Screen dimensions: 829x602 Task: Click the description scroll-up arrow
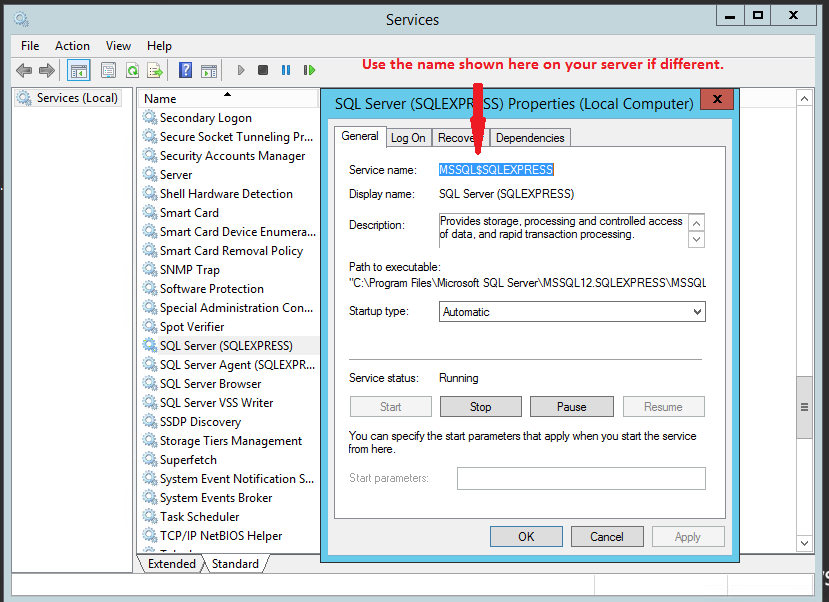pyautogui.click(x=696, y=221)
